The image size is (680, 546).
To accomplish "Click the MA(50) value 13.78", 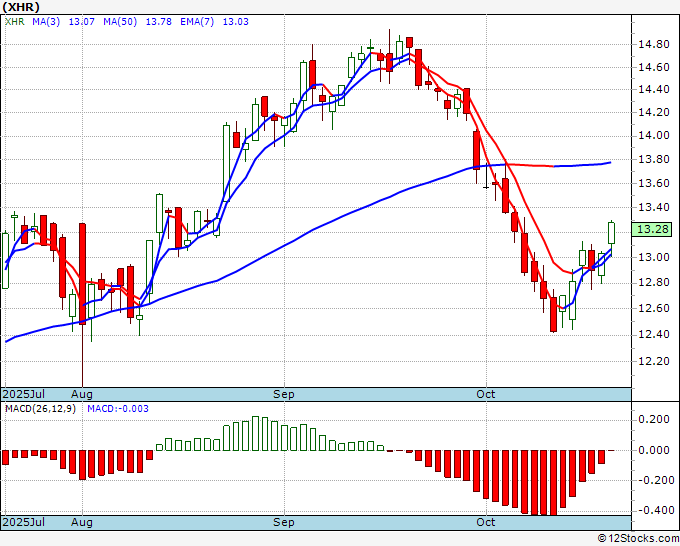I will click(x=158, y=22).
